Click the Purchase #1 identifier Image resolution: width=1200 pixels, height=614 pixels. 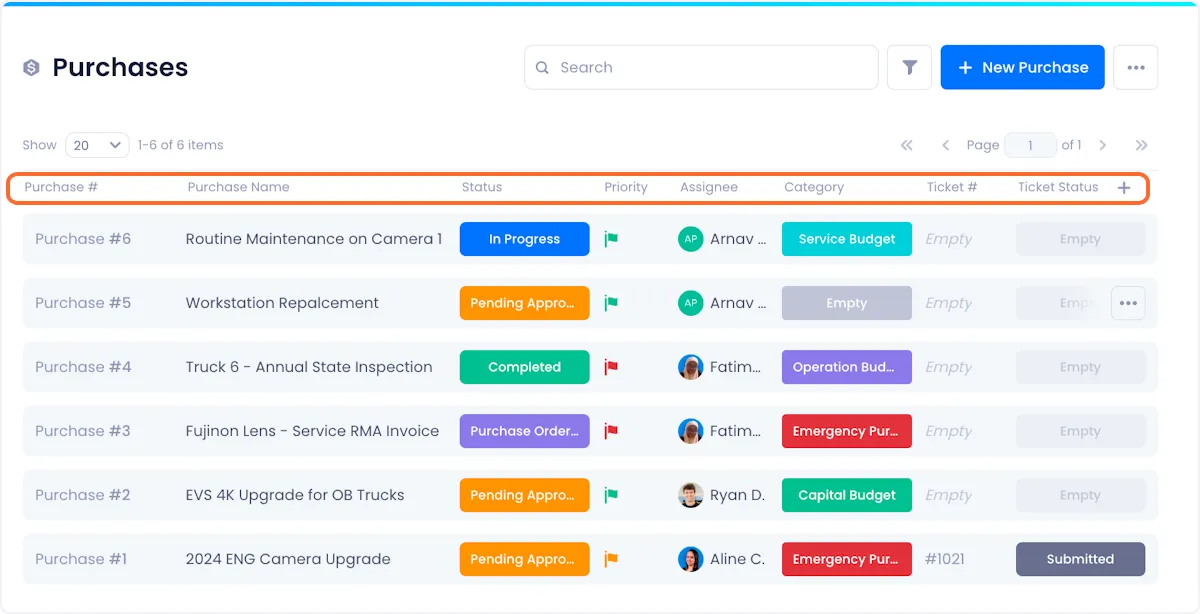point(81,559)
